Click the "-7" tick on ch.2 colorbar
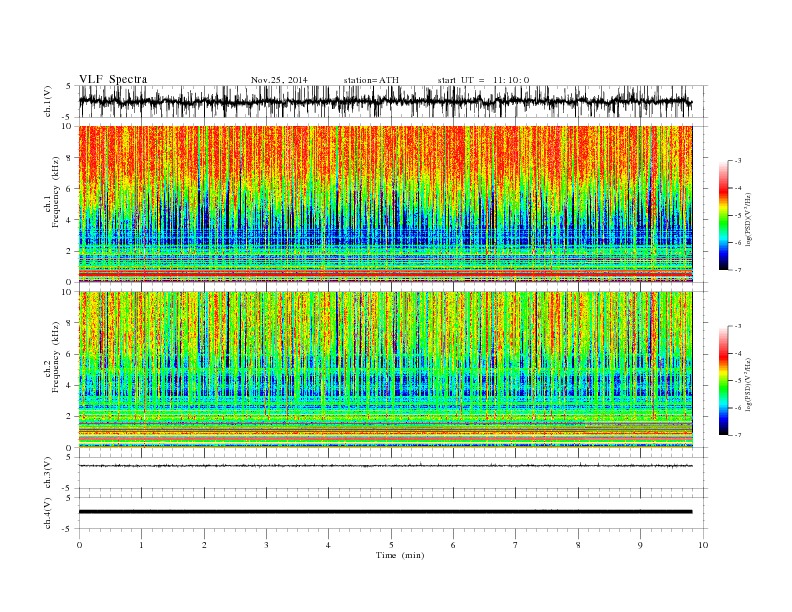The image size is (792, 612). click(x=737, y=435)
